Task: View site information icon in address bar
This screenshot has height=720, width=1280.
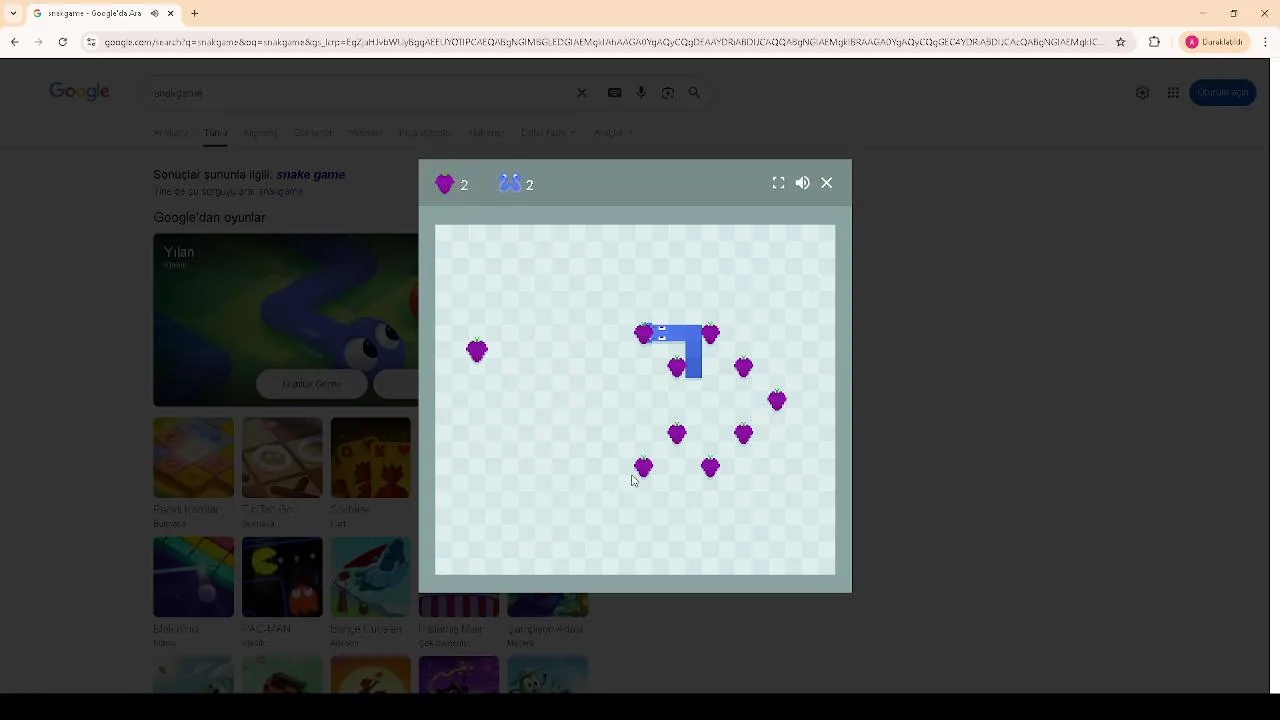Action: pos(91,42)
